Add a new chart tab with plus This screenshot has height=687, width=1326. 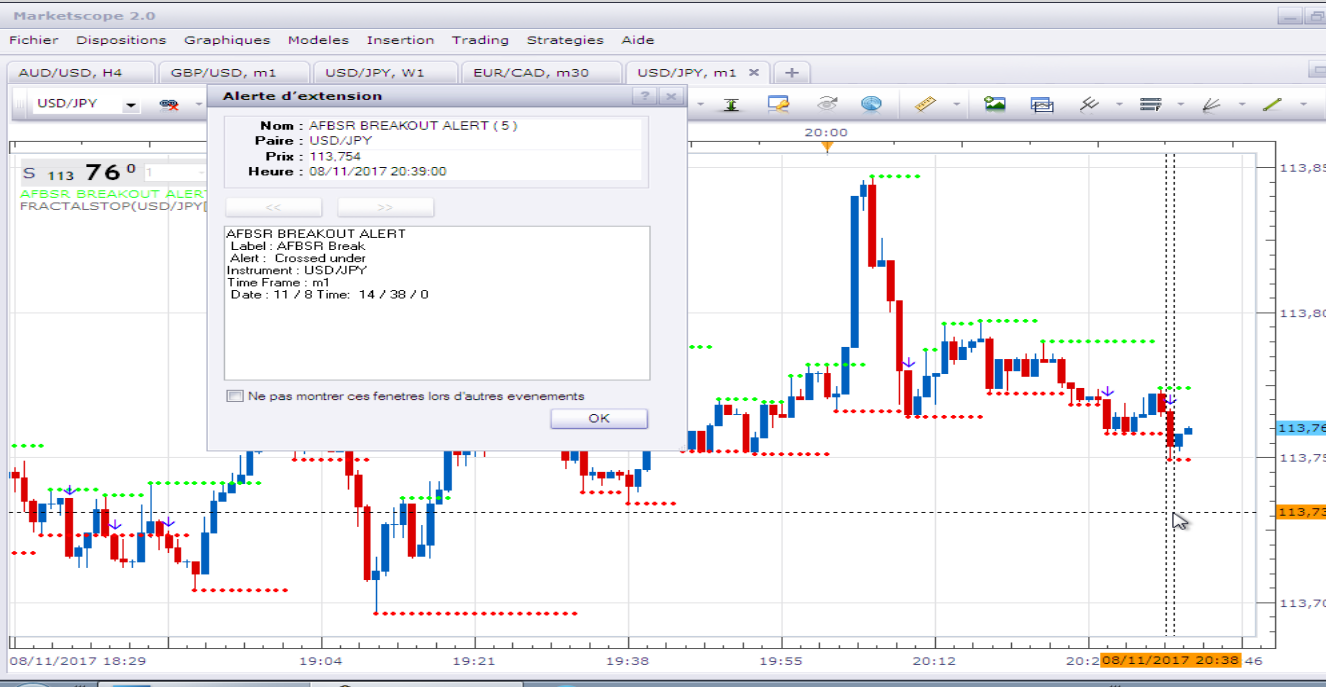tap(791, 72)
